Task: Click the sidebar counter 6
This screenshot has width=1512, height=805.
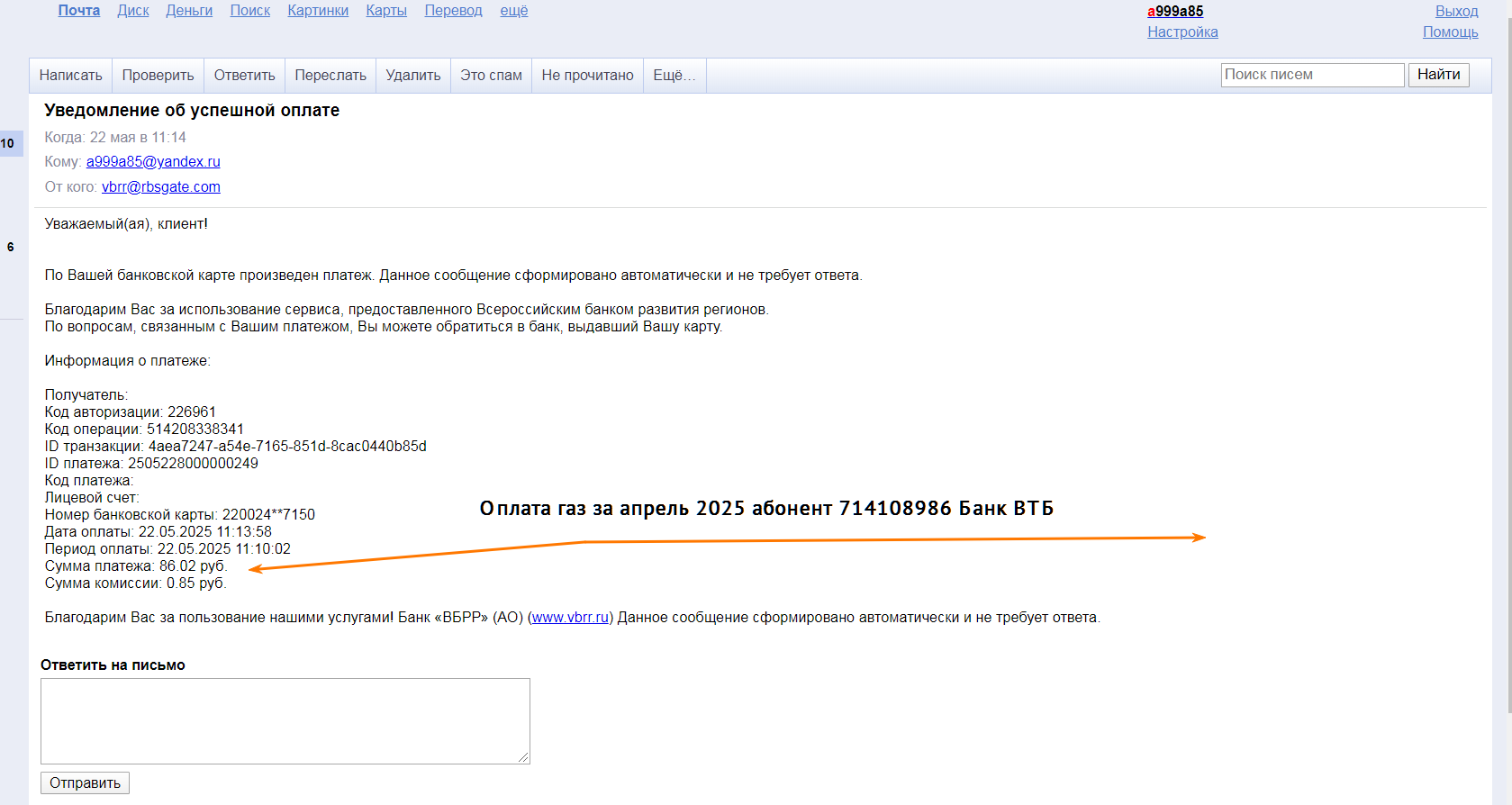Action: click(11, 247)
